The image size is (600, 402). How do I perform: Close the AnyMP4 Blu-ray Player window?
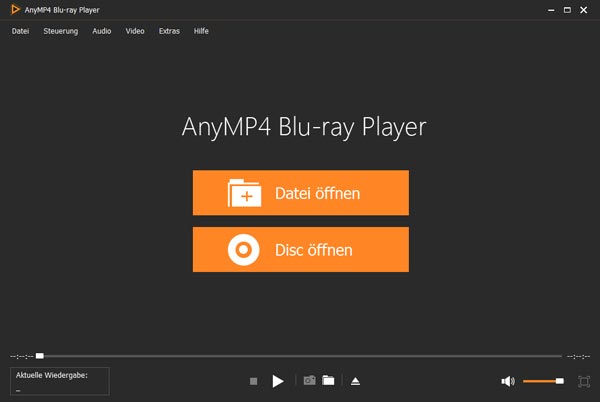(x=584, y=10)
